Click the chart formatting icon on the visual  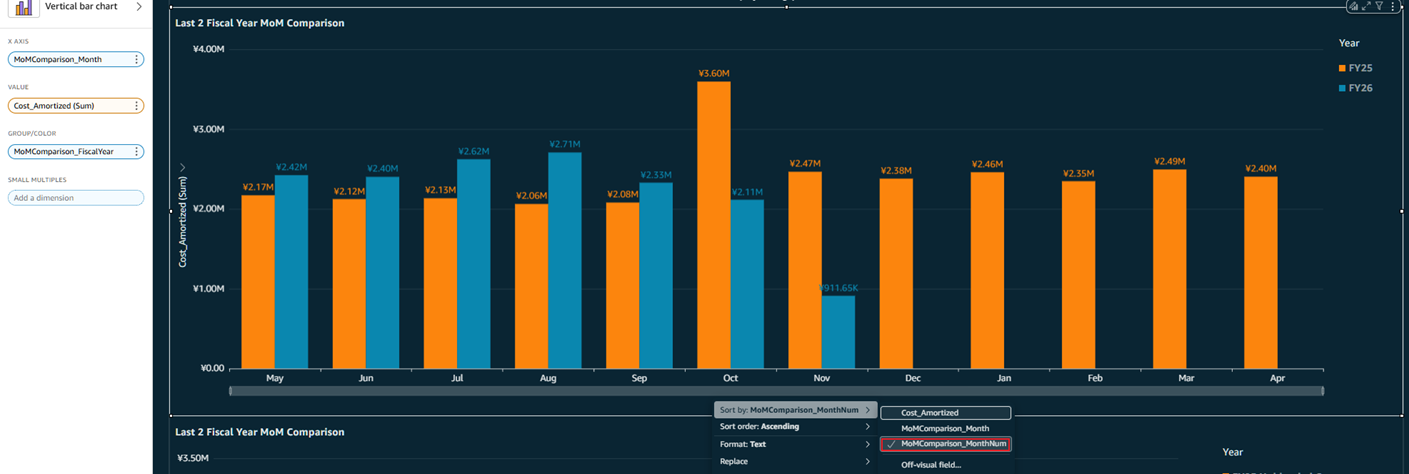click(1353, 6)
